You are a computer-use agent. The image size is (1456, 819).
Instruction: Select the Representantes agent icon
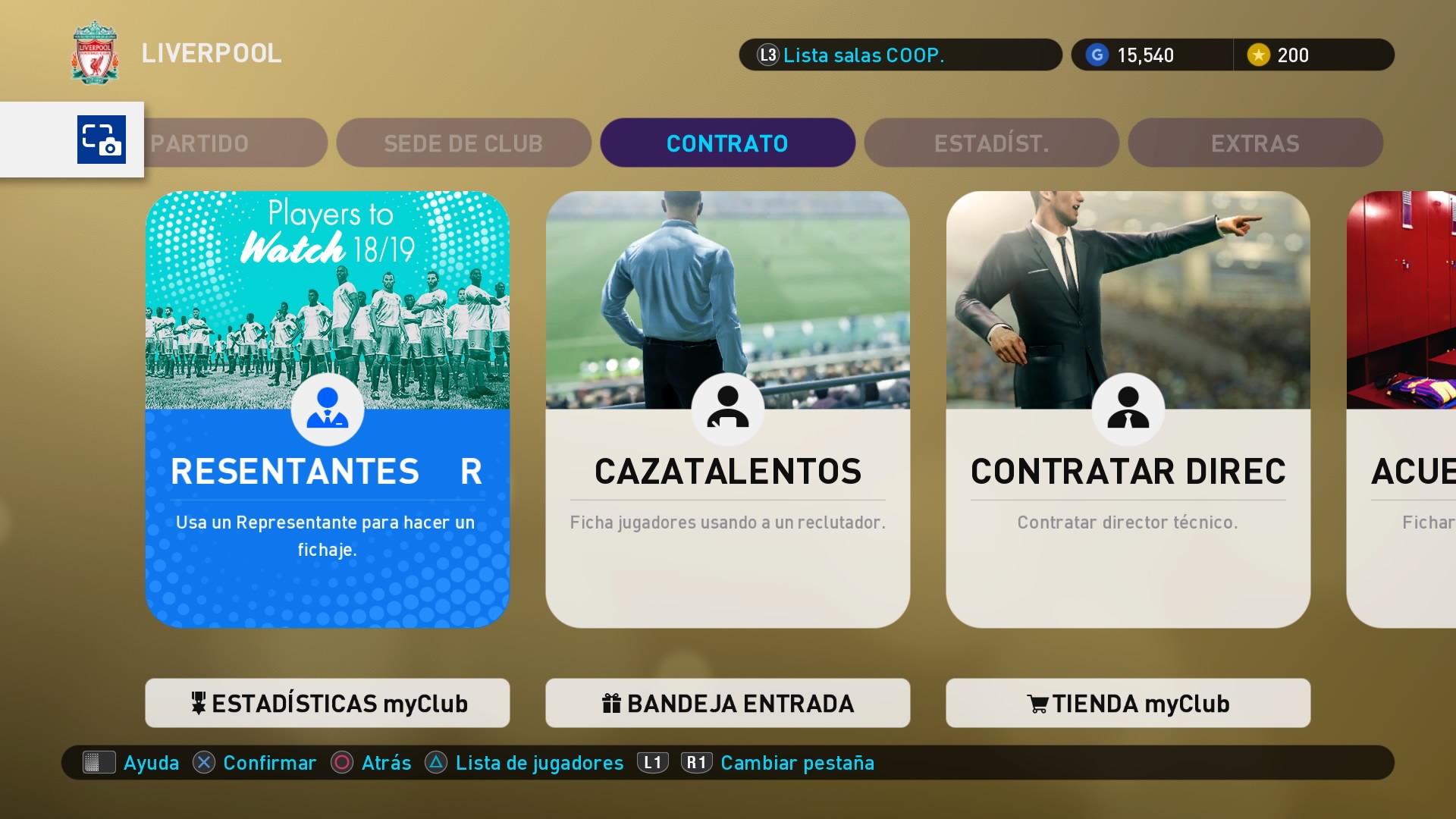pyautogui.click(x=328, y=409)
